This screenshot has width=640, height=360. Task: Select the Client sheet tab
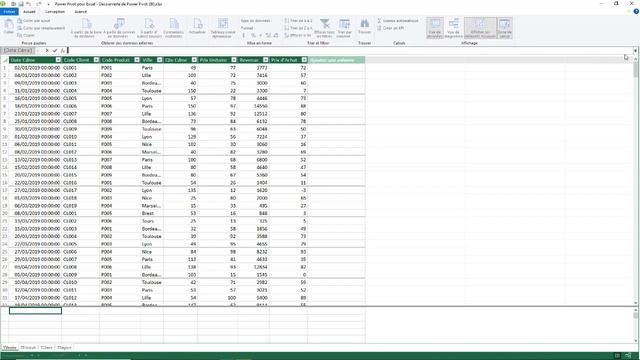click(x=47, y=348)
